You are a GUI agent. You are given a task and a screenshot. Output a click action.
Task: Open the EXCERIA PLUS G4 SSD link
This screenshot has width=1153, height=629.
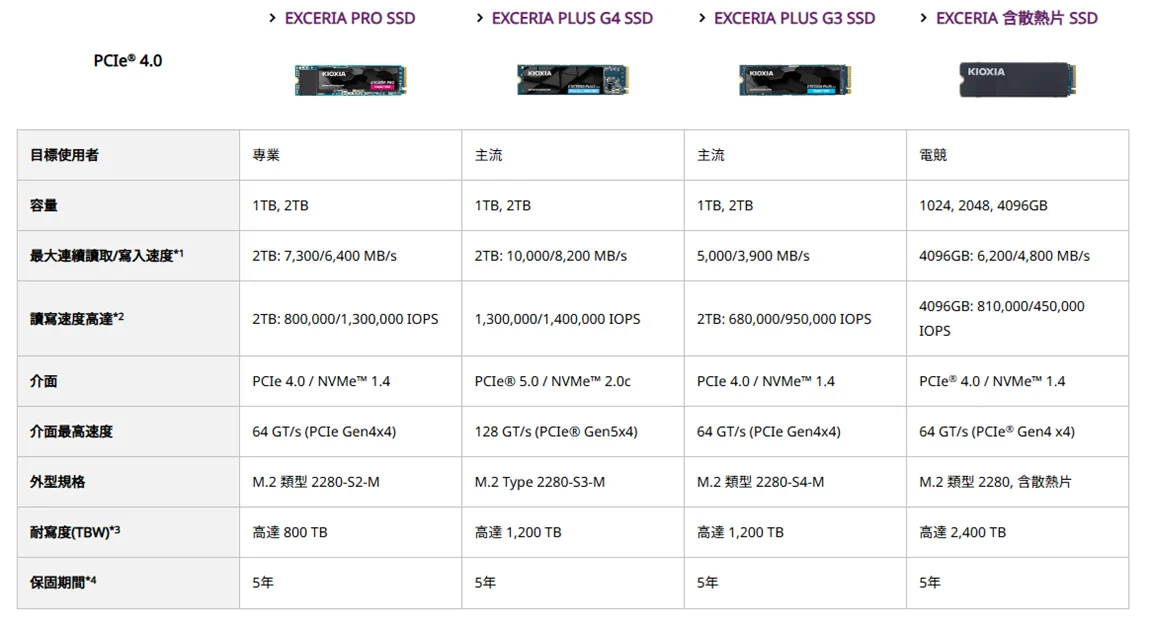pyautogui.click(x=572, y=18)
